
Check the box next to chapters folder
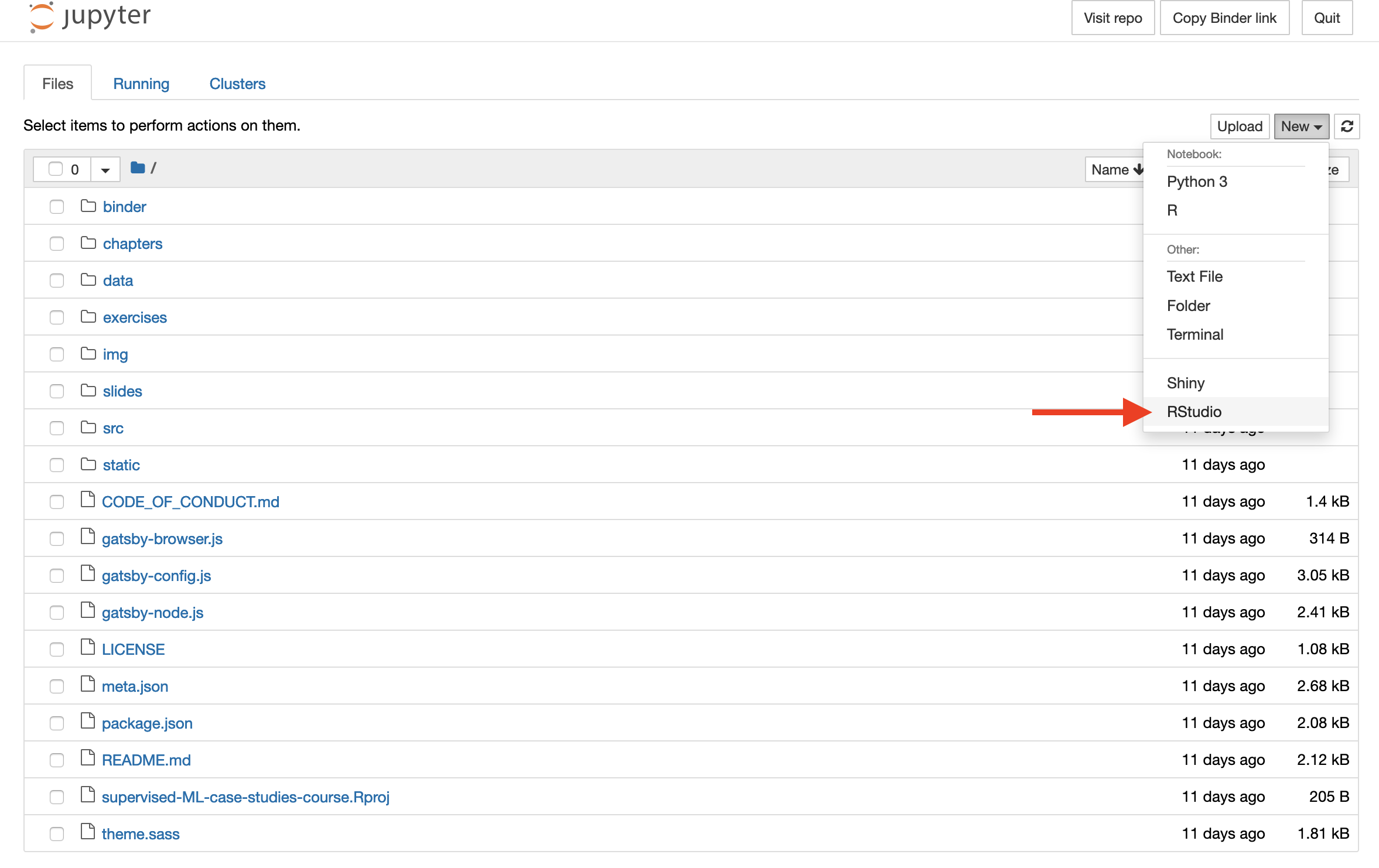(x=57, y=244)
